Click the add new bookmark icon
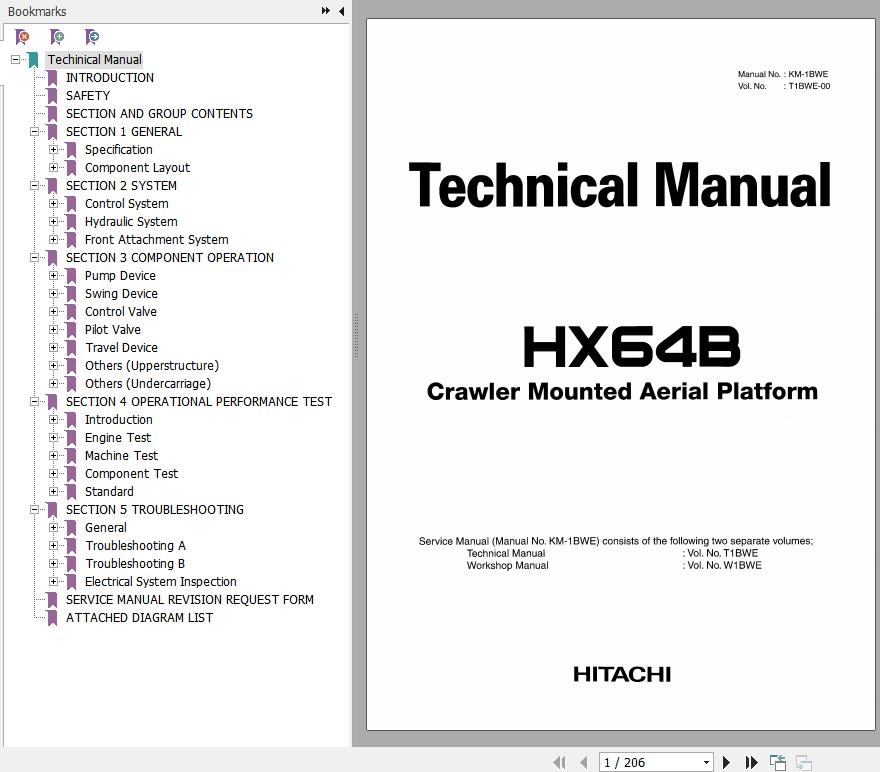The height and width of the screenshot is (772, 880). [57, 37]
